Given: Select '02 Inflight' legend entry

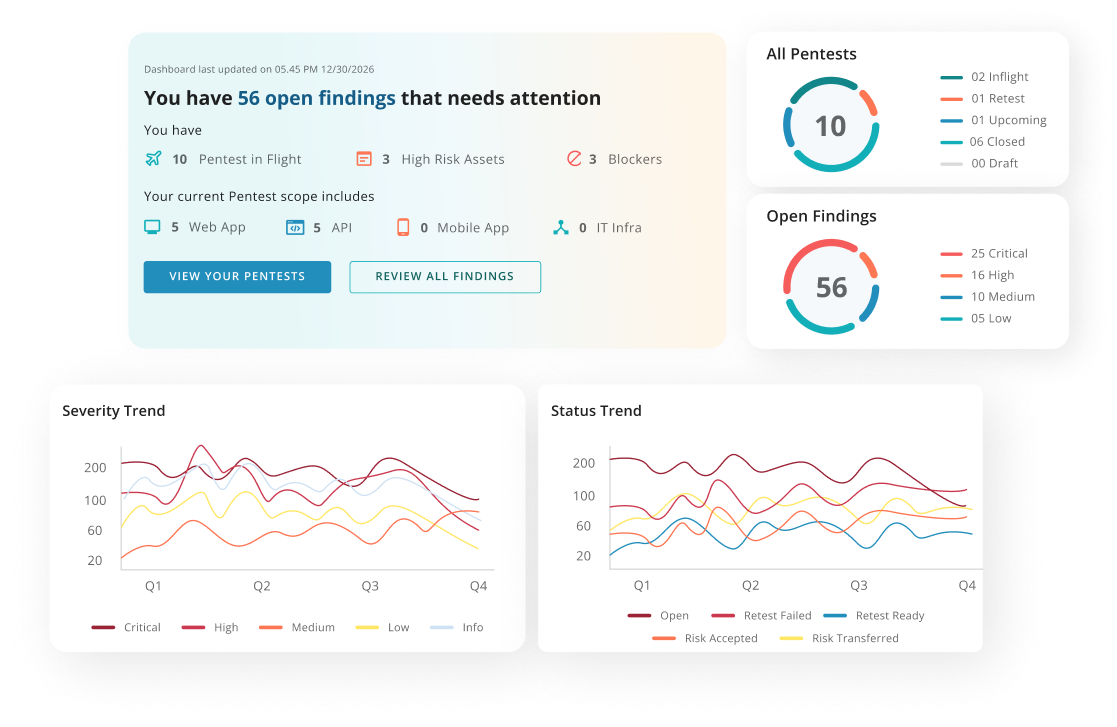Looking at the screenshot, I should pos(984,77).
